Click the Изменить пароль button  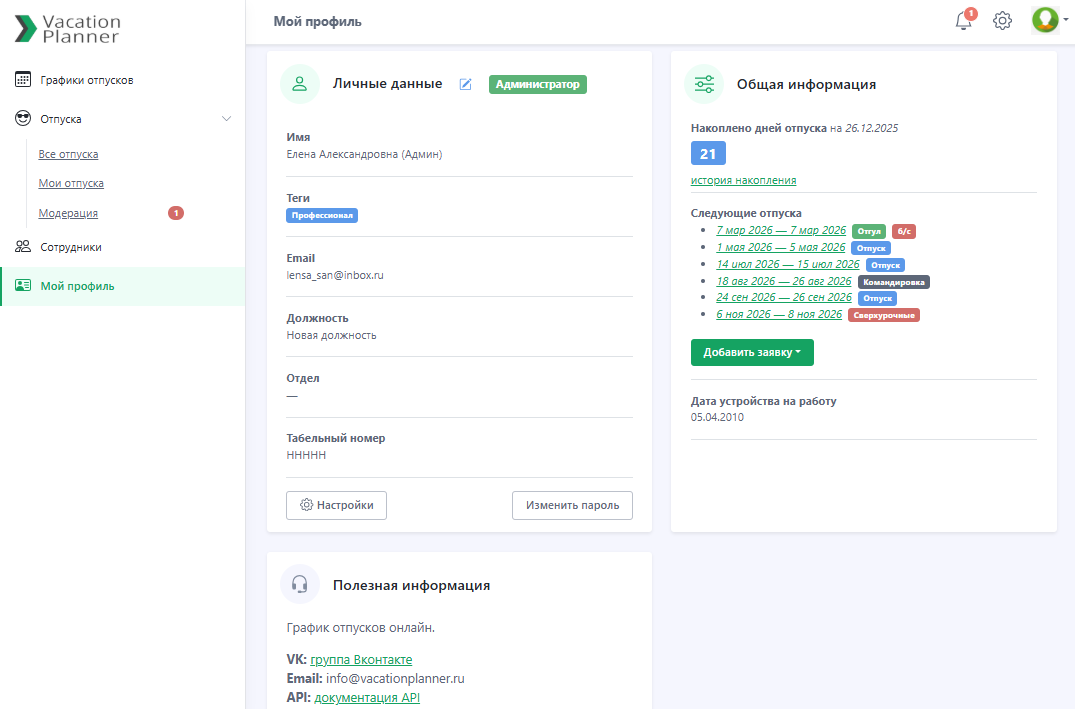[x=572, y=505]
